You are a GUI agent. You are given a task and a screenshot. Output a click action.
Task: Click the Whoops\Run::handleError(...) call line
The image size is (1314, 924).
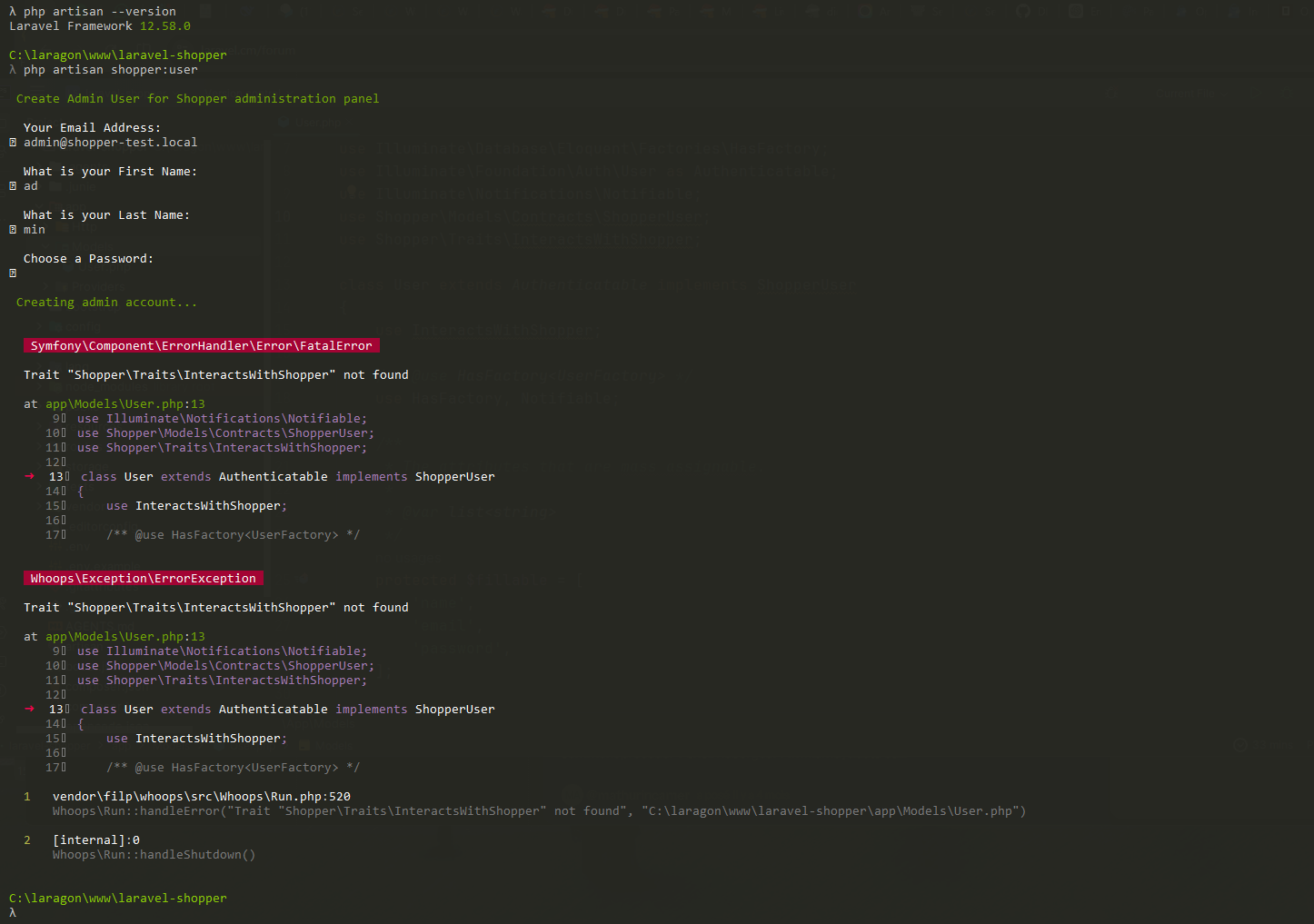point(540,811)
